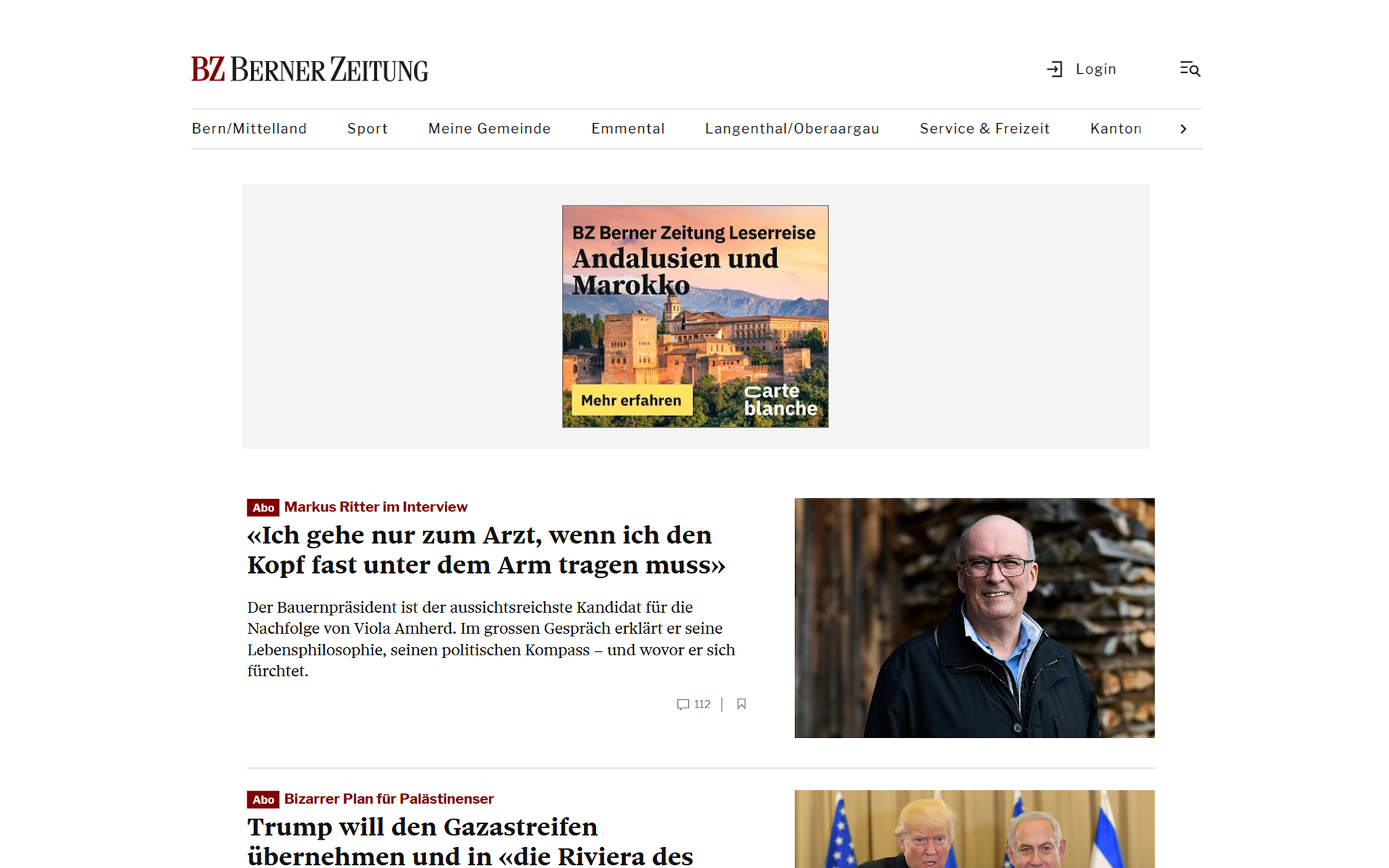This screenshot has width=1389, height=868.
Task: Open Langenthal/Oberaargau section
Action: [x=791, y=129]
